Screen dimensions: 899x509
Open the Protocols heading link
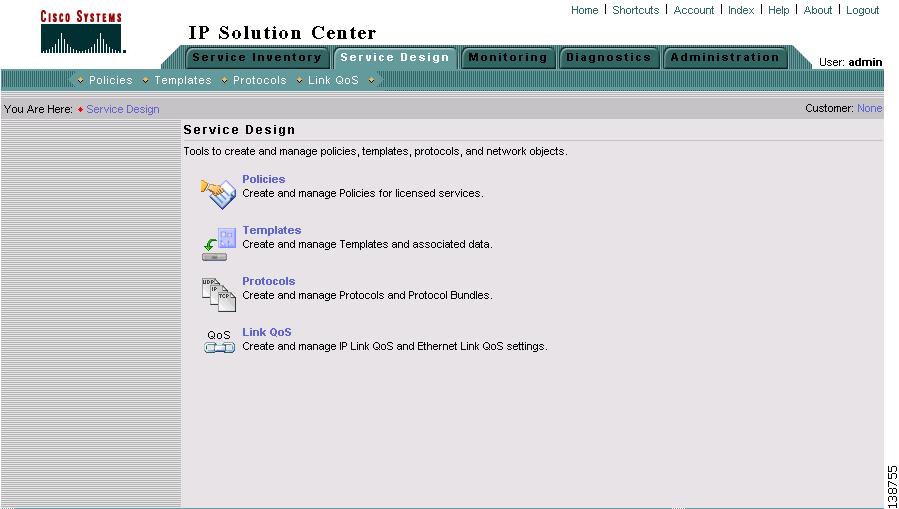click(268, 281)
